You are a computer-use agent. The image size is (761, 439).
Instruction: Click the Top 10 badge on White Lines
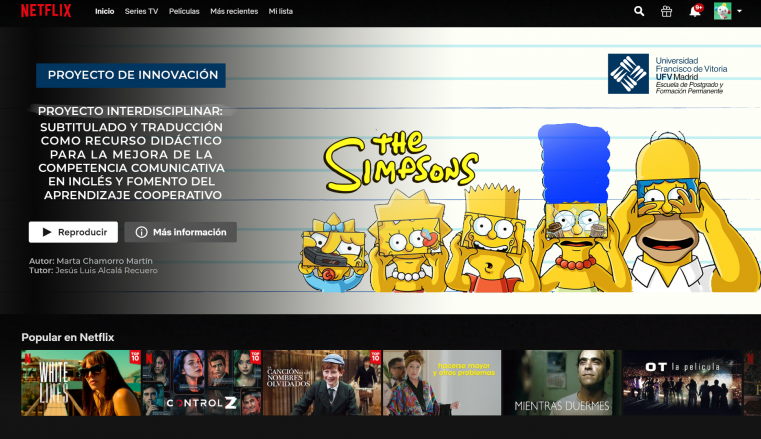pyautogui.click(x=135, y=357)
